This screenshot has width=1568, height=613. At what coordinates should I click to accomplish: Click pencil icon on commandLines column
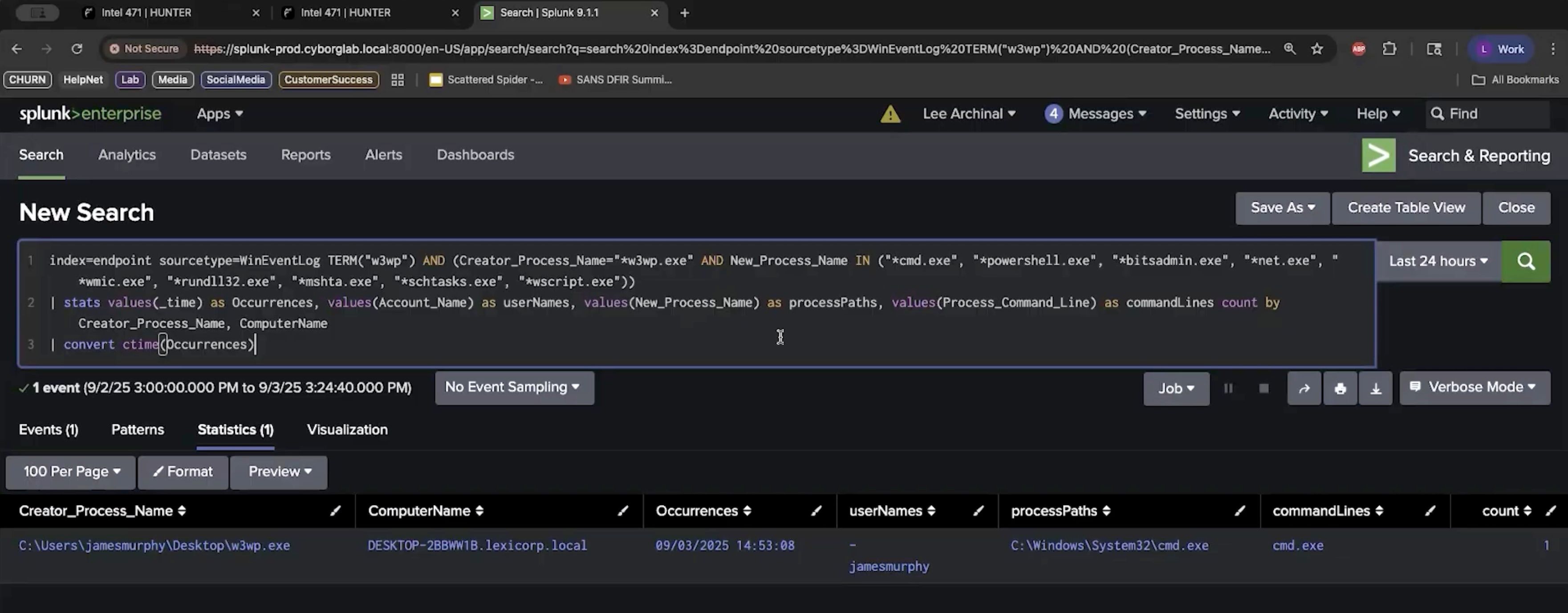click(x=1430, y=511)
